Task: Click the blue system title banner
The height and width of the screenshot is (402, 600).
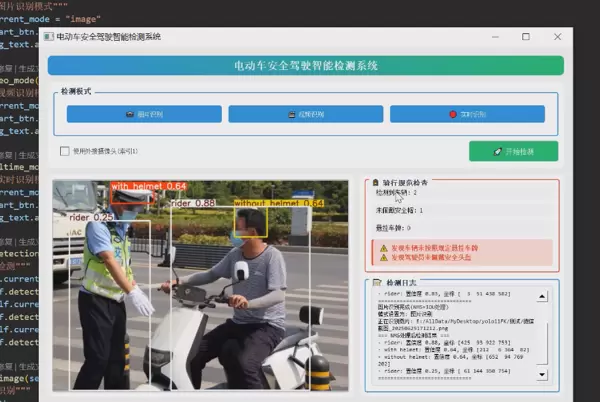Action: (305, 65)
